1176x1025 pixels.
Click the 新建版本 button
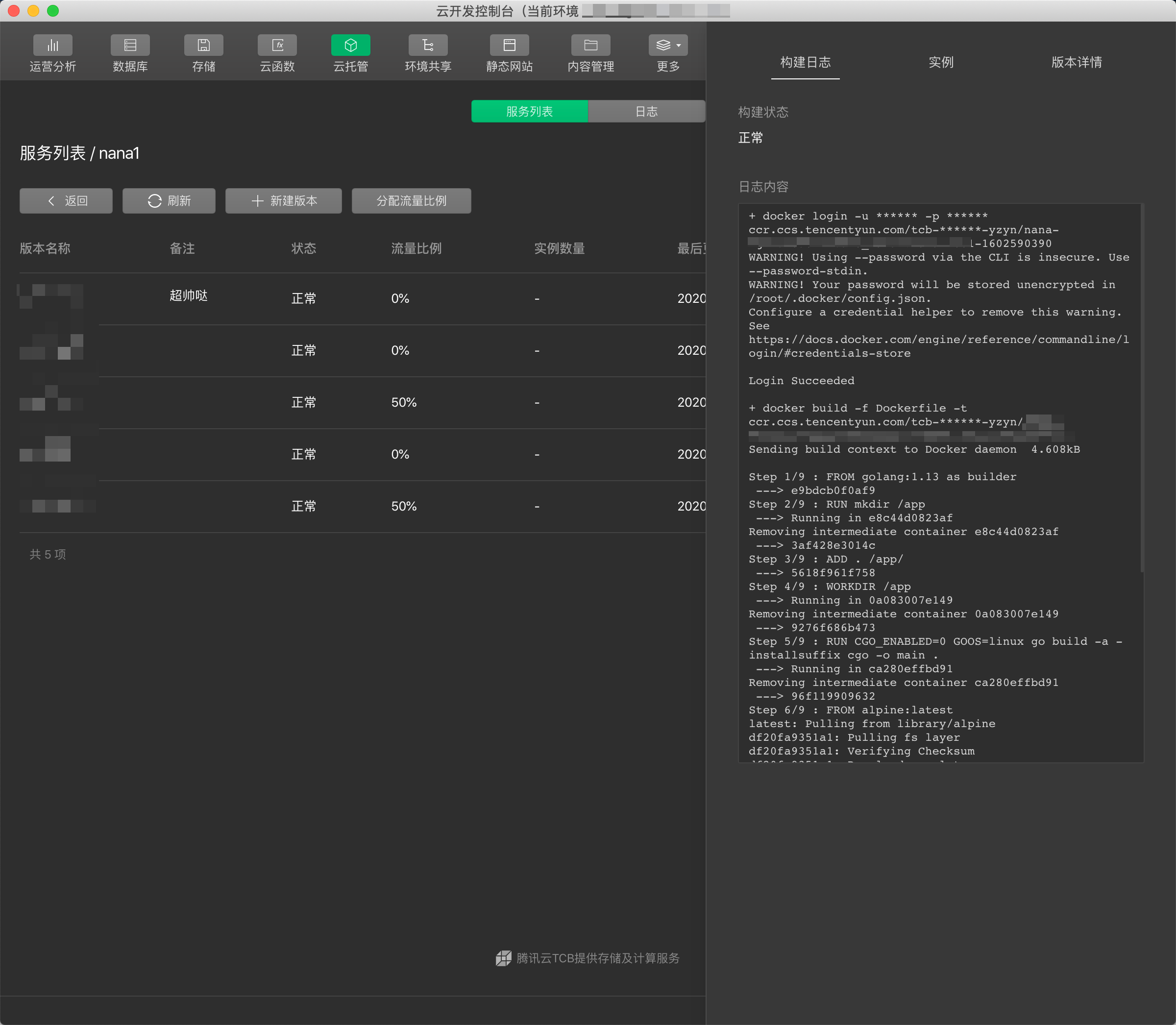point(284,201)
